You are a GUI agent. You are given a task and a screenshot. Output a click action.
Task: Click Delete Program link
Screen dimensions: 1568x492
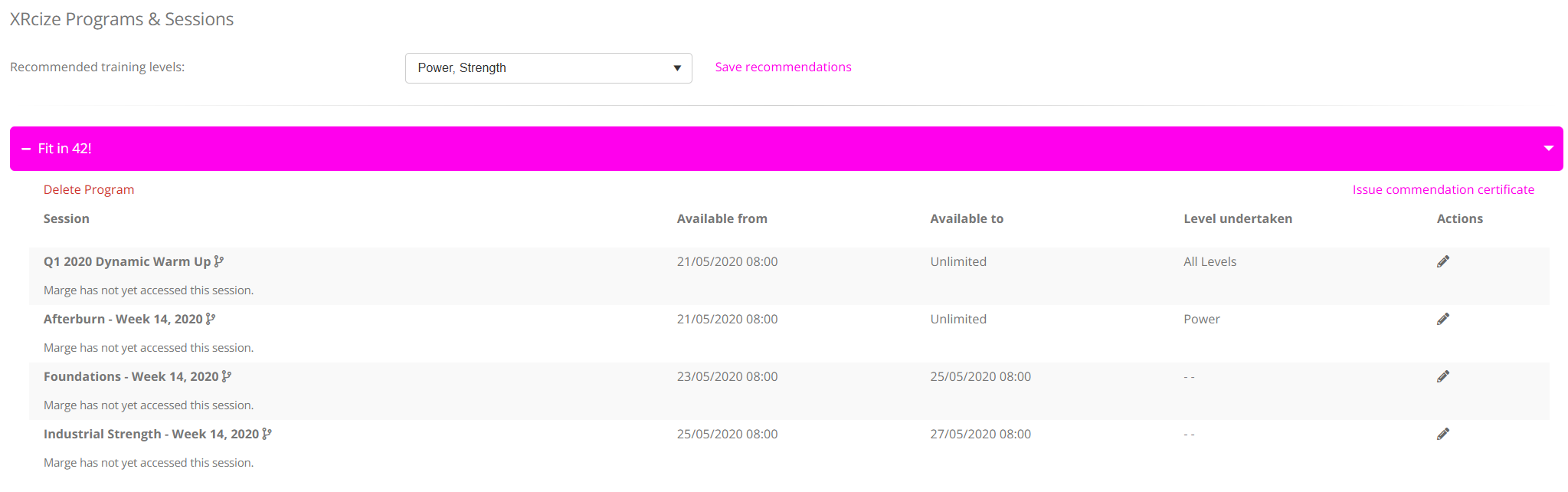click(89, 190)
